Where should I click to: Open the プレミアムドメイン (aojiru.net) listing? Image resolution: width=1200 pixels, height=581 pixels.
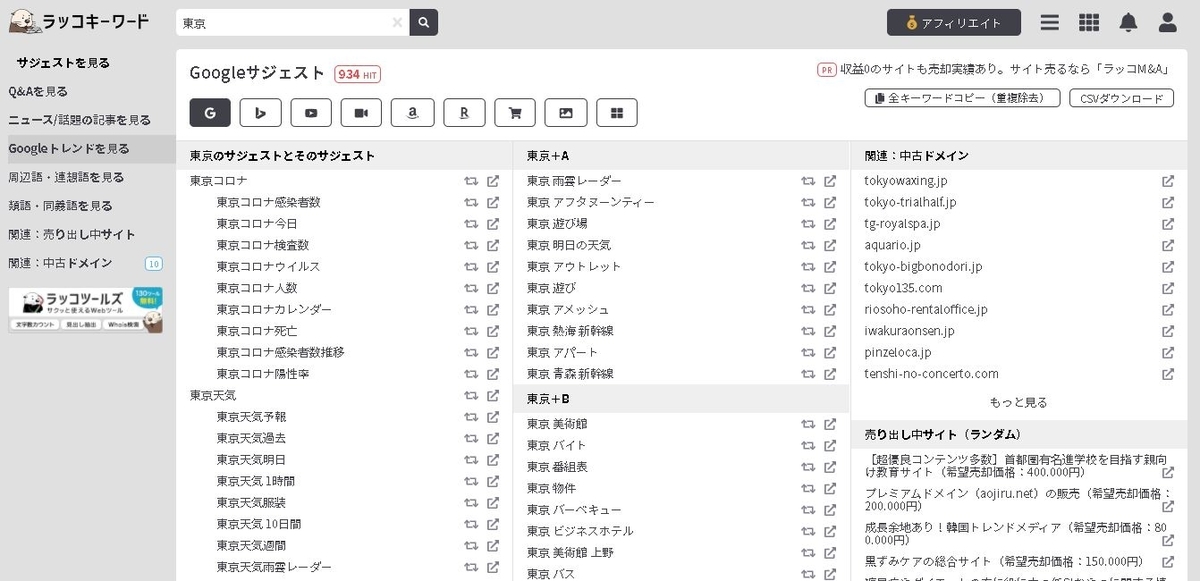[x=1018, y=500]
